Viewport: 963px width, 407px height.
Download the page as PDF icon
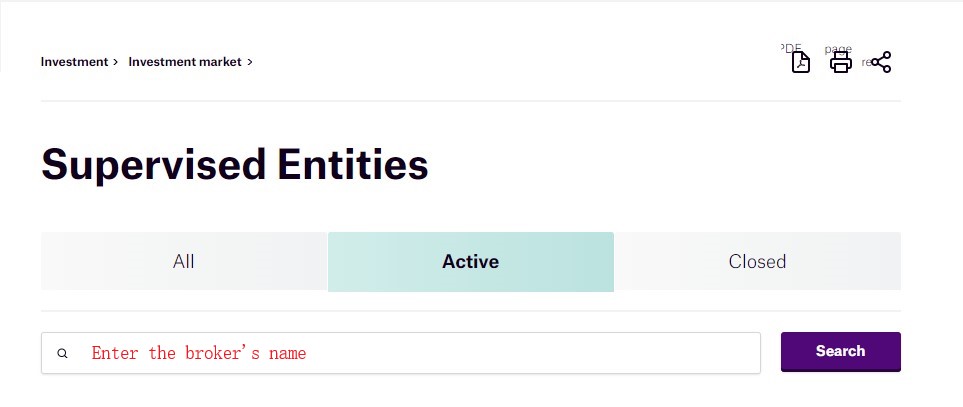click(800, 63)
